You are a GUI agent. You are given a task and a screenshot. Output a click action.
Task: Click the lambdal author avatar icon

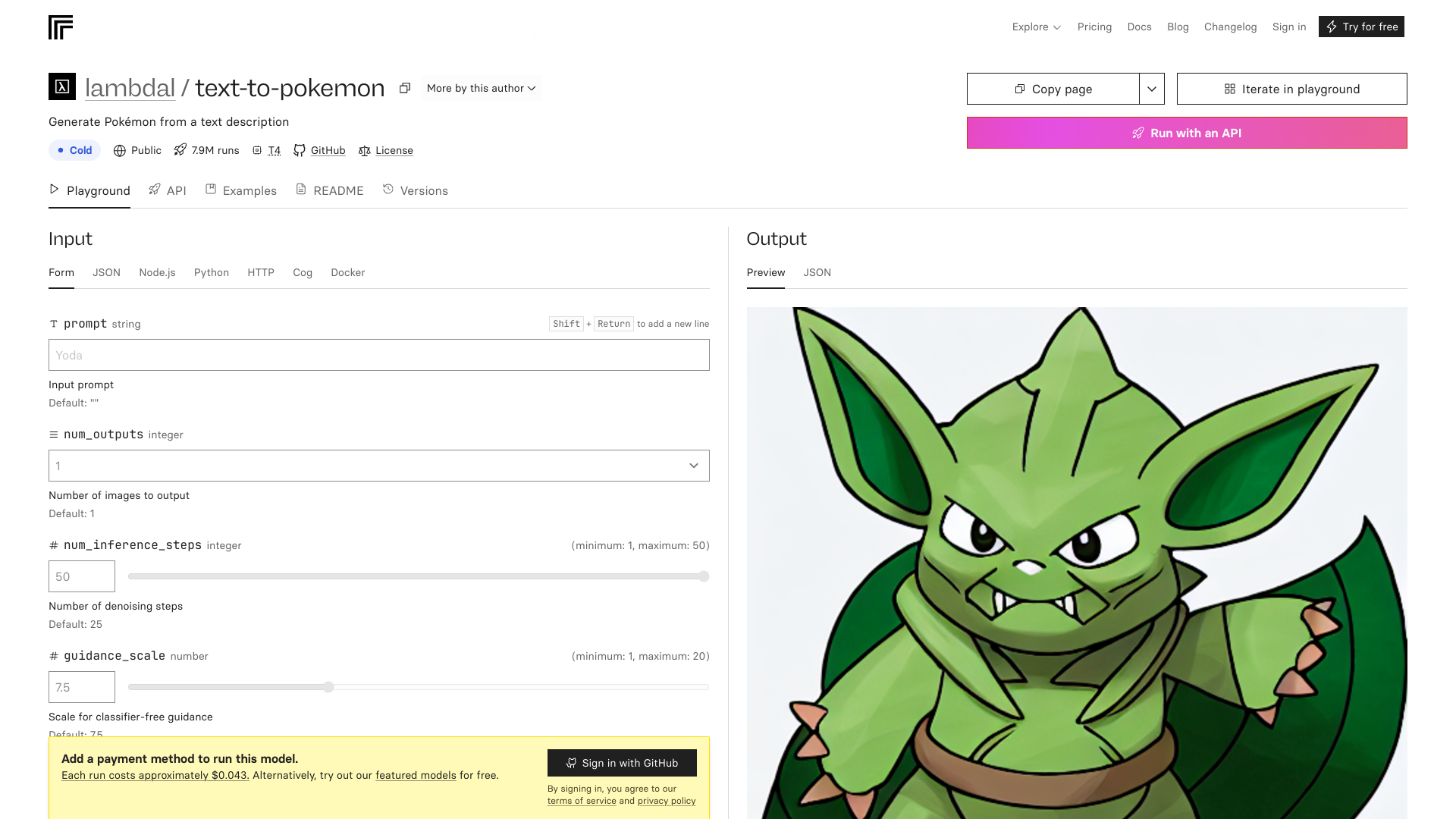[64, 87]
